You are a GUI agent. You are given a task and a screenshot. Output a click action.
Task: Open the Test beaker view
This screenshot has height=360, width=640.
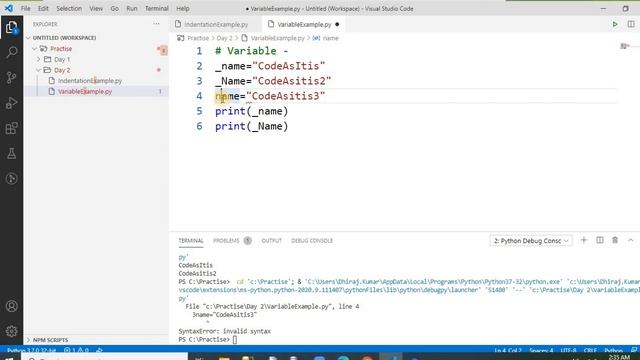pyautogui.click(x=11, y=153)
